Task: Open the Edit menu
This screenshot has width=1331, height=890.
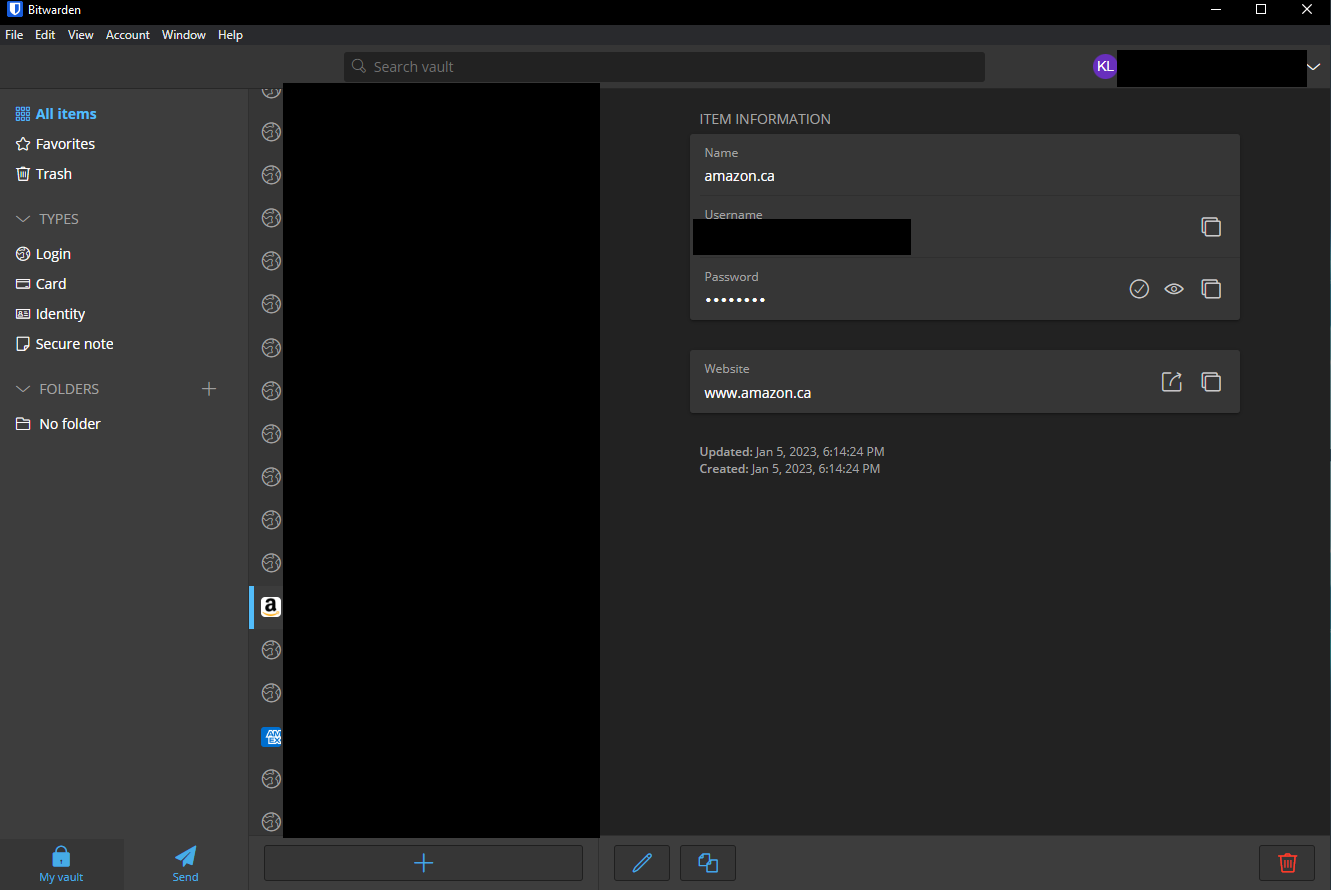Action: [x=45, y=35]
